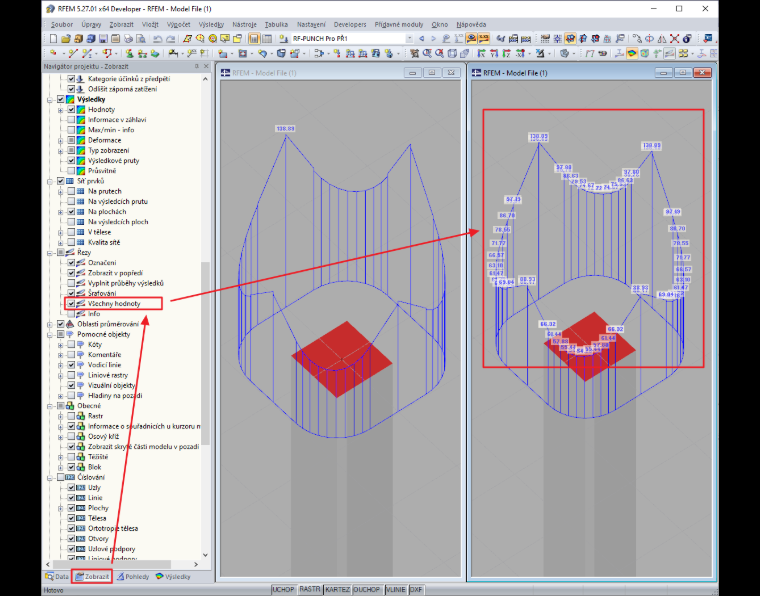Click the Open folder icon
This screenshot has height=596, width=760.
66,39
